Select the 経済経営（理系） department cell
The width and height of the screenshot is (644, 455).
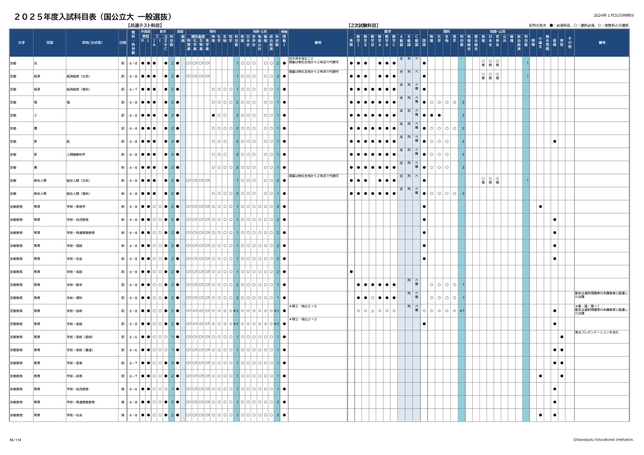tap(82, 88)
